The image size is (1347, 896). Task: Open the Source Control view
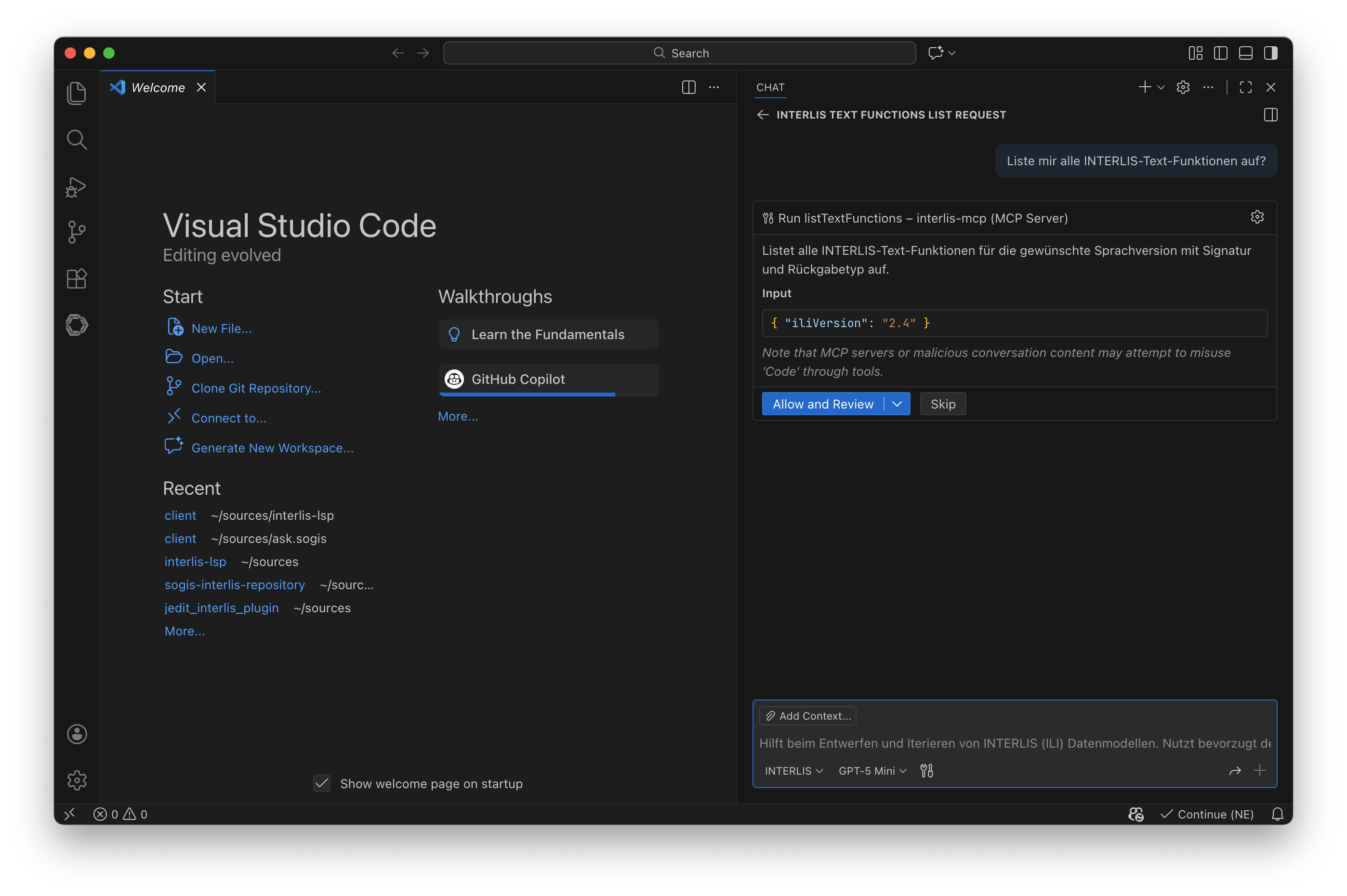77,232
